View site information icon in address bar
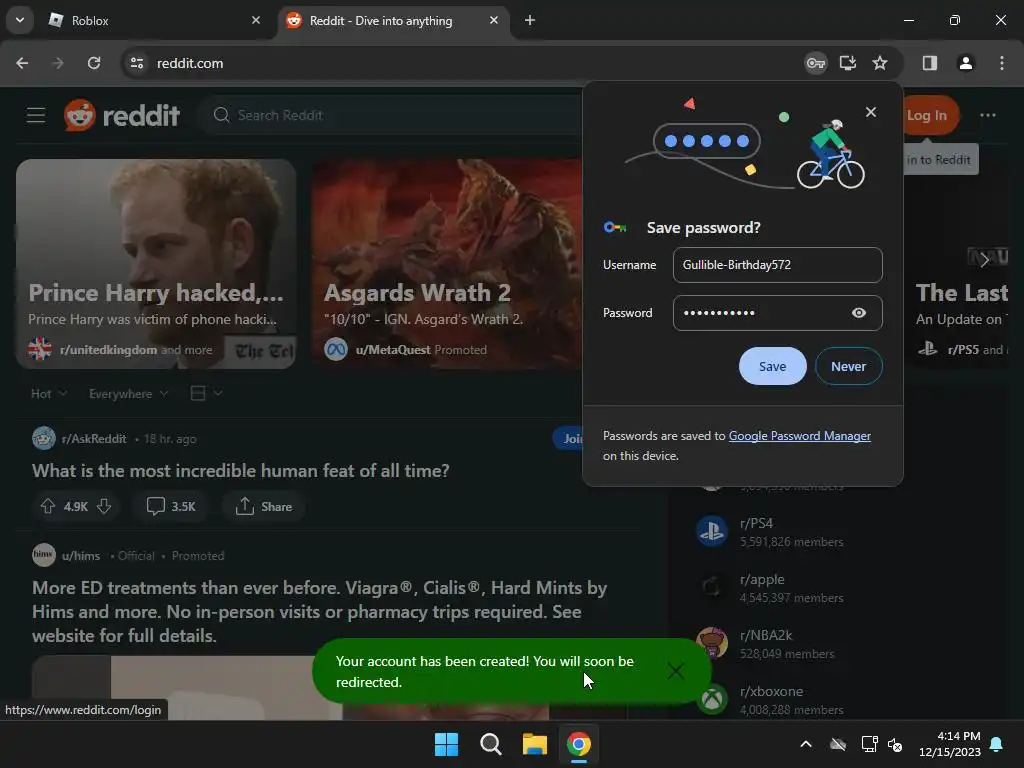 137,63
